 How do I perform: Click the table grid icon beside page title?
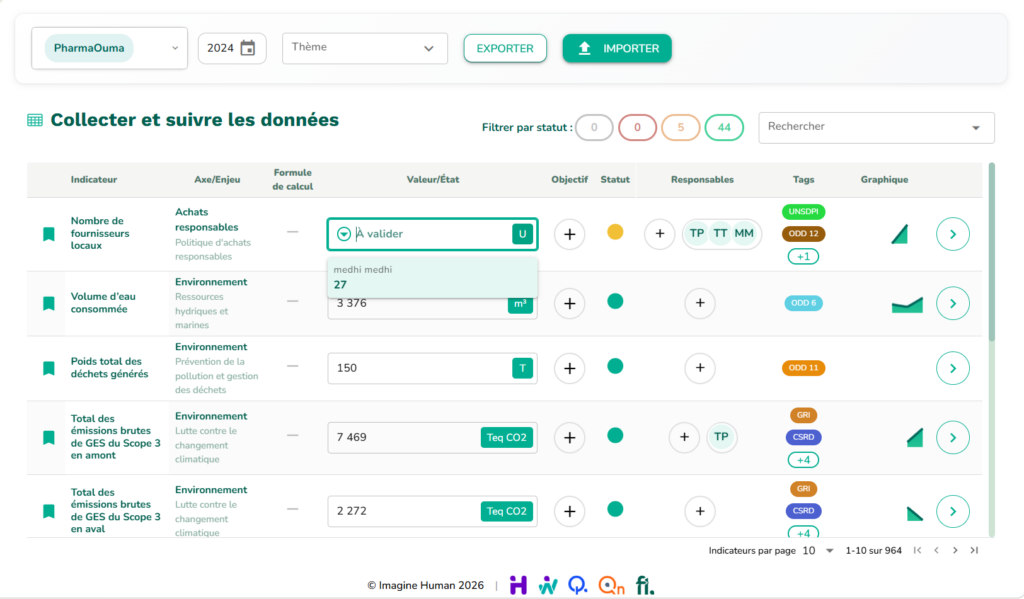[35, 120]
